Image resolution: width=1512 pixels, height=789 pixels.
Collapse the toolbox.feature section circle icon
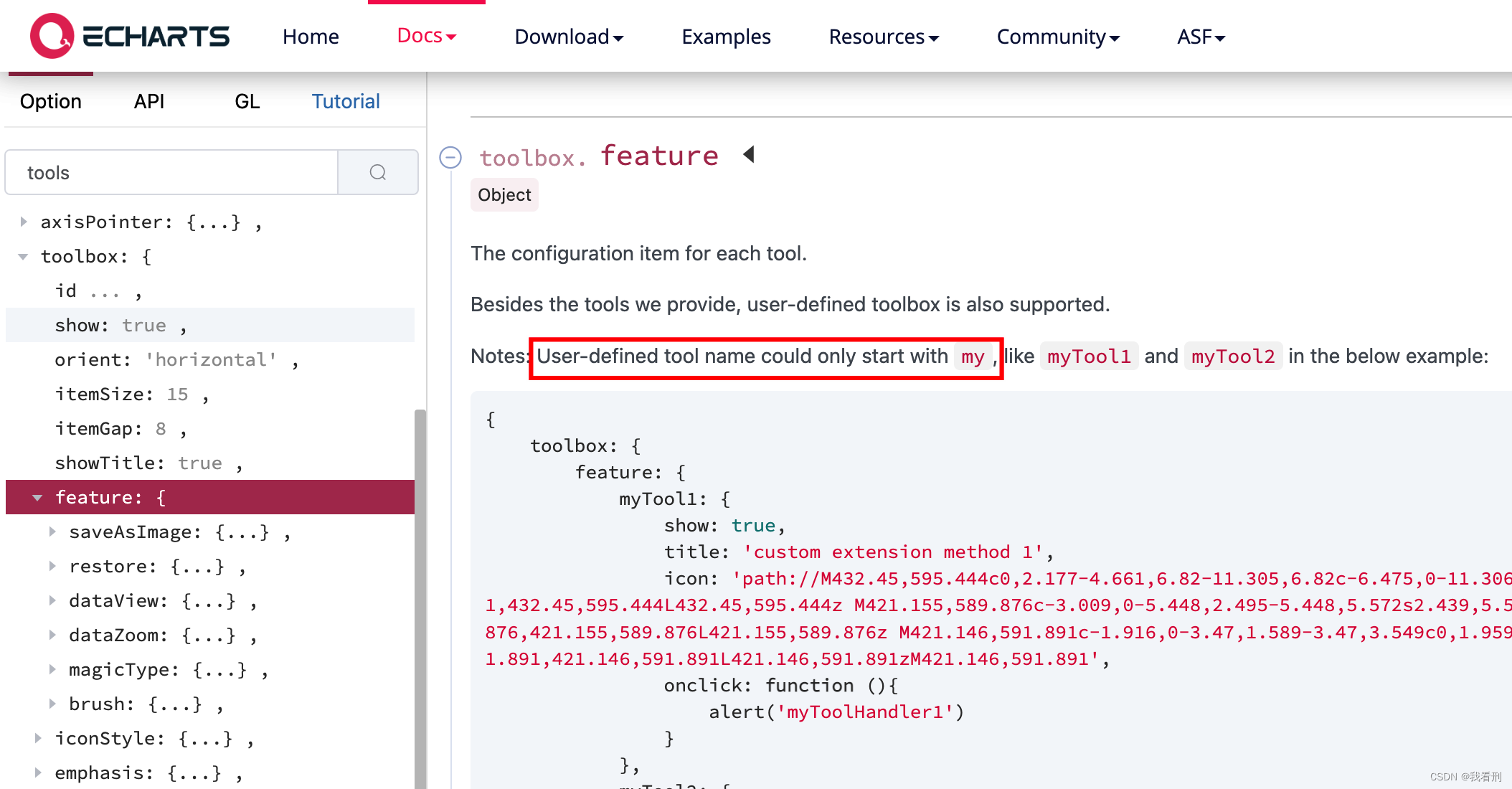(450, 157)
